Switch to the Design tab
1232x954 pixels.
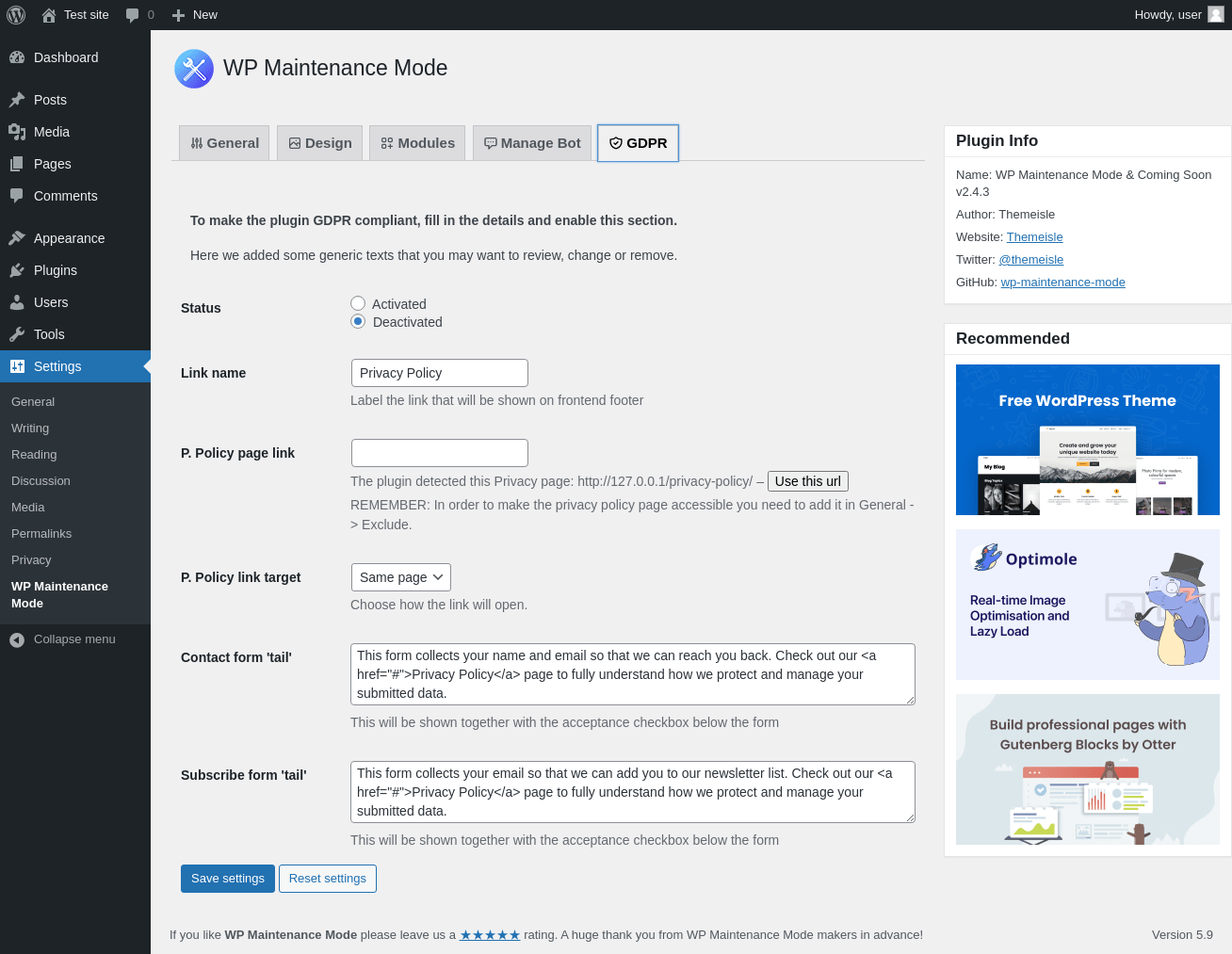319,143
